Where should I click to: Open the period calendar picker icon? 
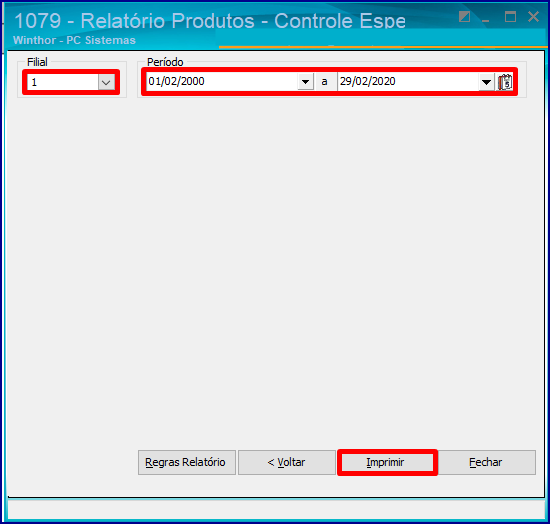point(505,82)
